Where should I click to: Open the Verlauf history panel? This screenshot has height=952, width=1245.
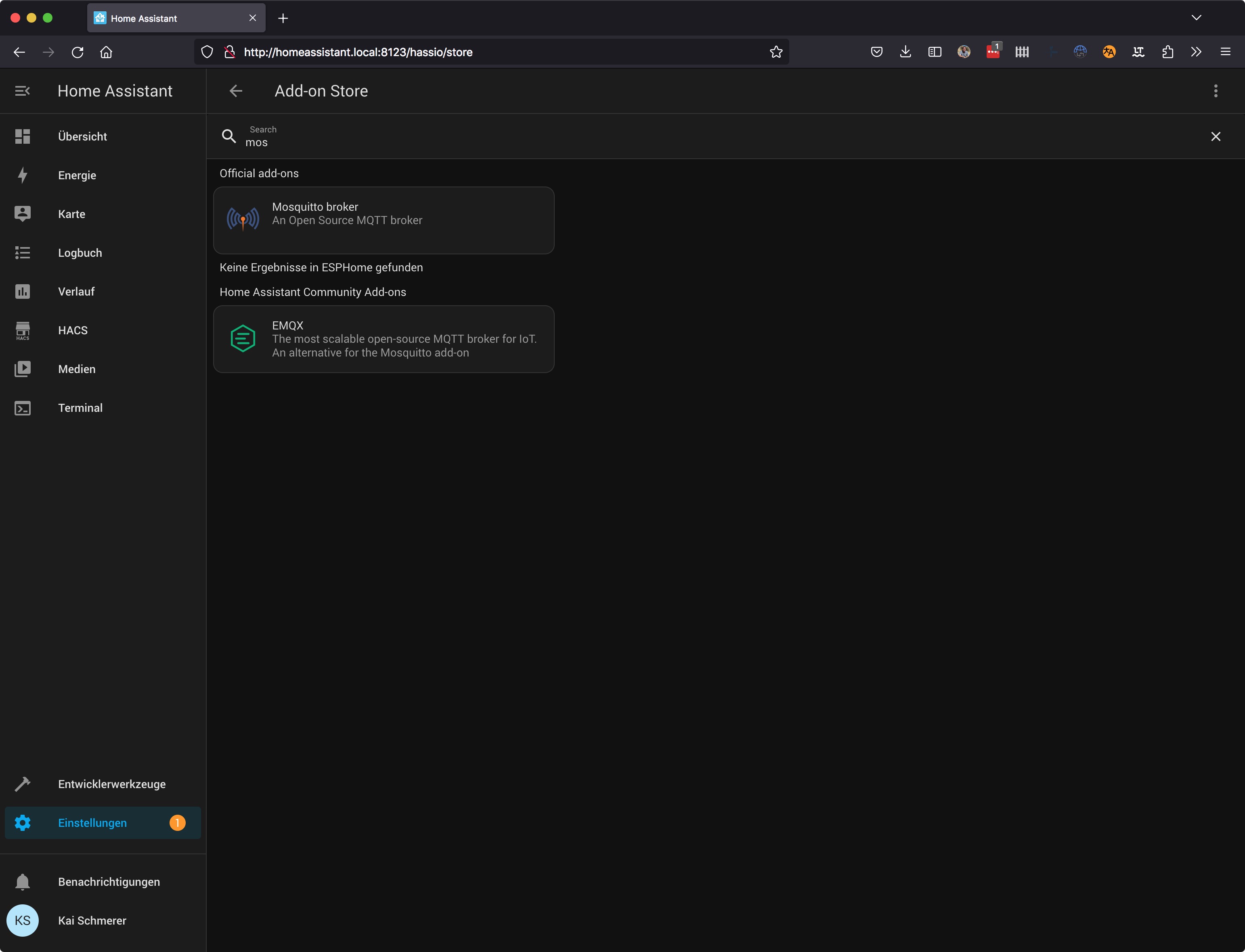point(76,291)
